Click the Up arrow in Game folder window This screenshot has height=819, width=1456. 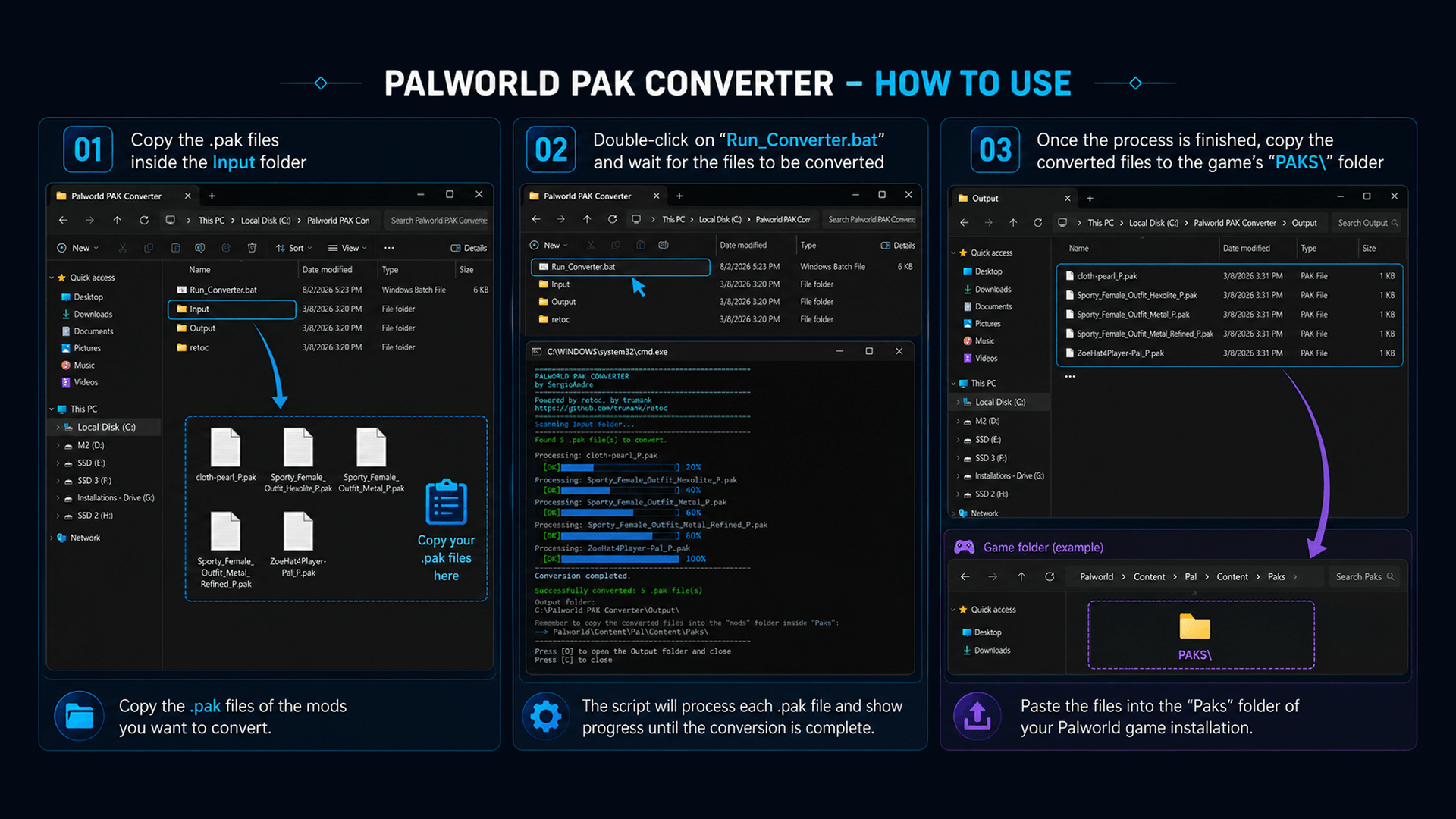click(x=1021, y=577)
